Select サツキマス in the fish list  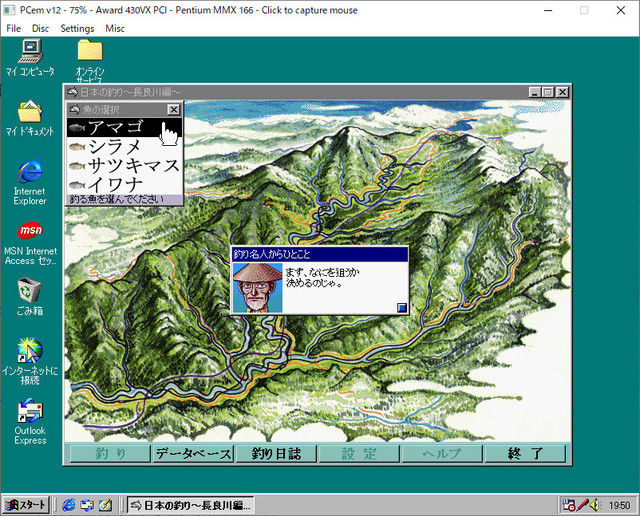[124, 166]
